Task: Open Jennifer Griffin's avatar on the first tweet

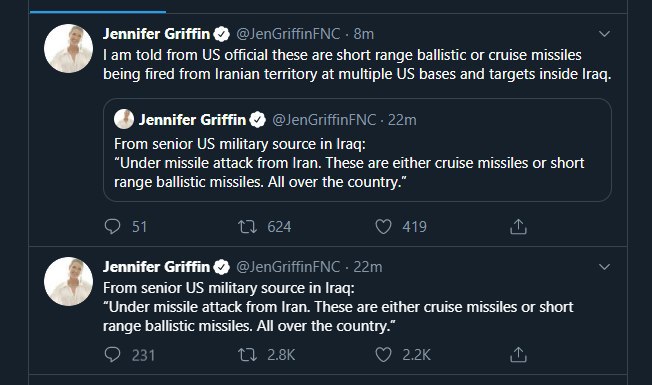Action: 69,49
